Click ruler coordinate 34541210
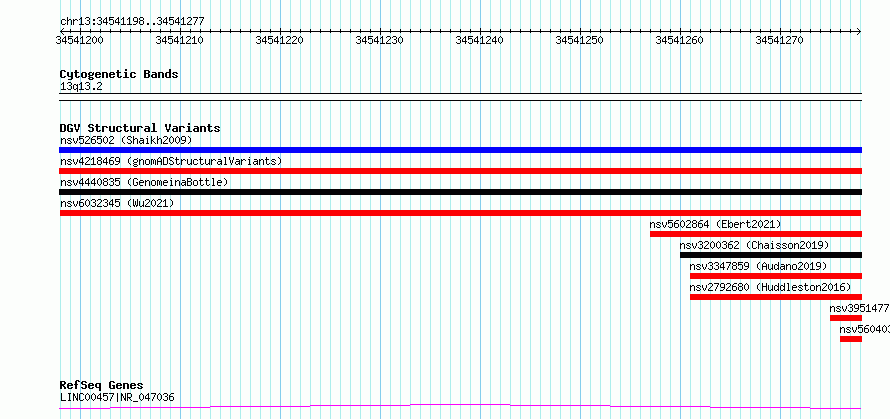890x419 pixels. click(179, 40)
